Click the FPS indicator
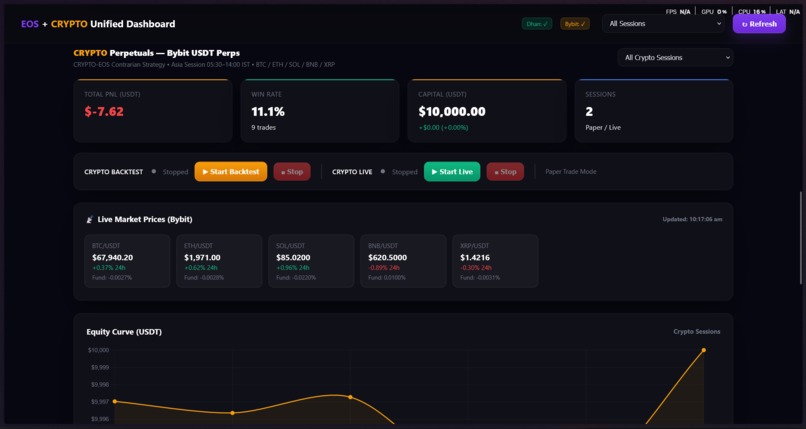806x429 pixels. (677, 11)
